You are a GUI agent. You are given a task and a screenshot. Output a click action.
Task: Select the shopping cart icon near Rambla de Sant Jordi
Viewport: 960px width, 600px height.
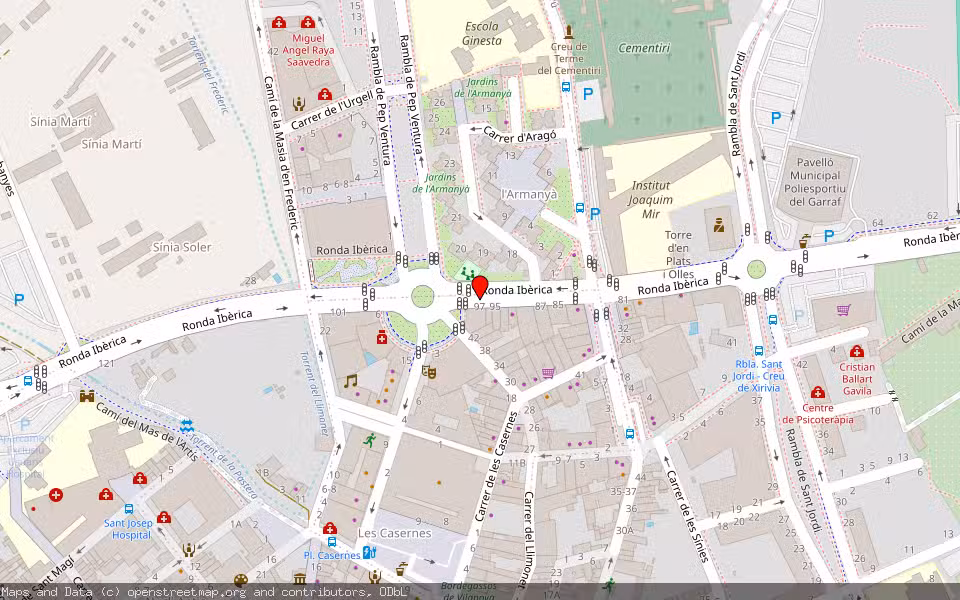844,310
